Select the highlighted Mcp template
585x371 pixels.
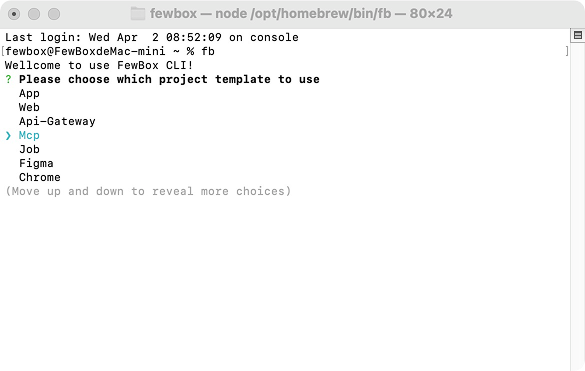pyautogui.click(x=29, y=135)
